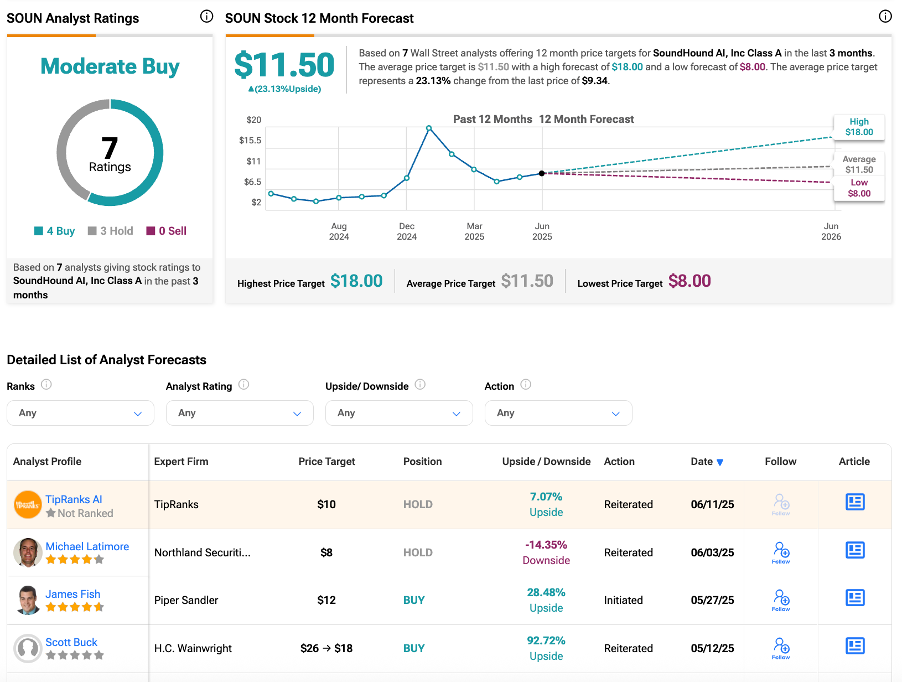This screenshot has height=682, width=902.
Task: Follow analyst James Fish
Action: pos(781,600)
